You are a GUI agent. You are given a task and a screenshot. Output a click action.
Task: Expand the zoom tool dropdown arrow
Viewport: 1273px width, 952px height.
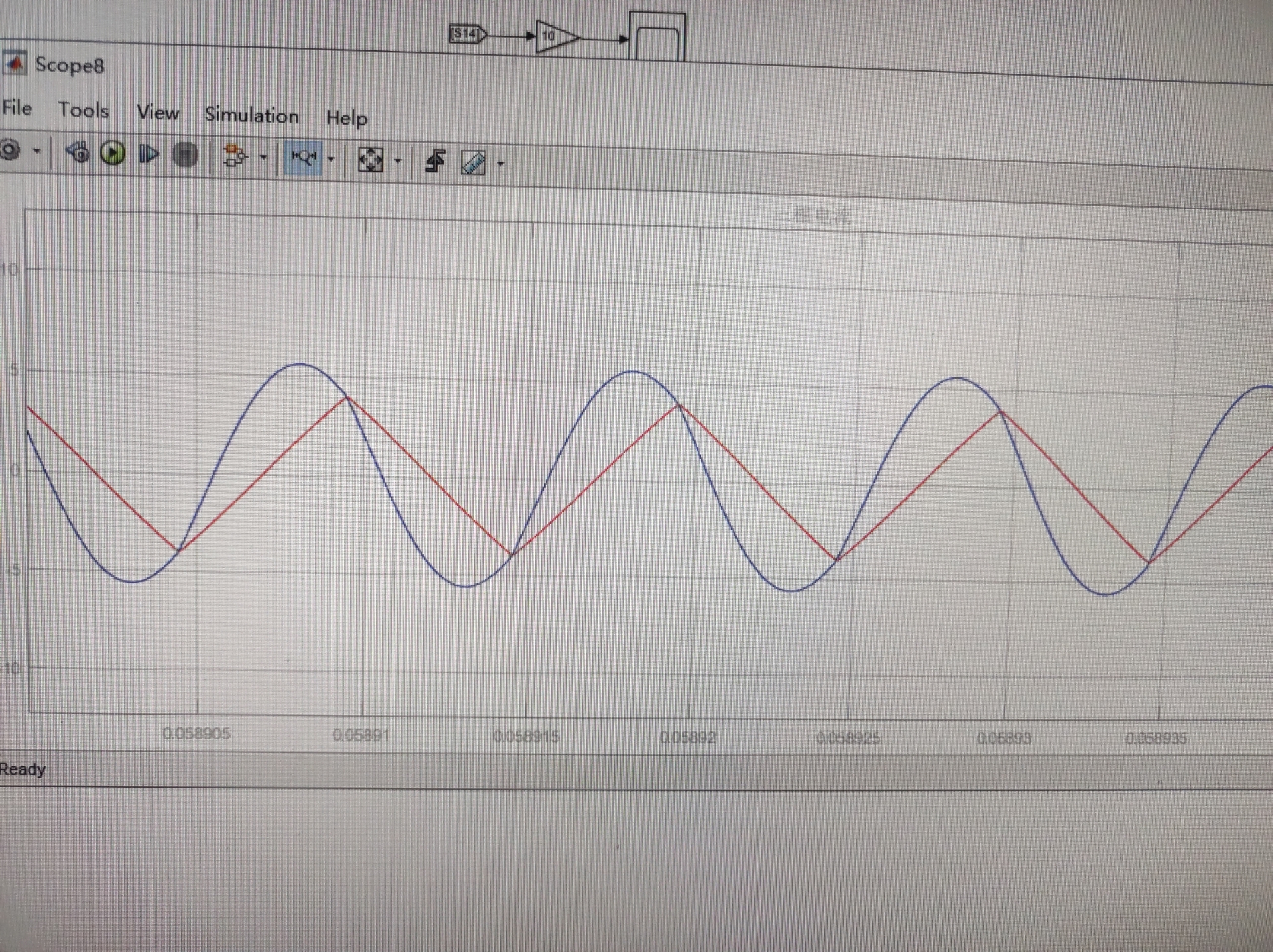(x=331, y=159)
